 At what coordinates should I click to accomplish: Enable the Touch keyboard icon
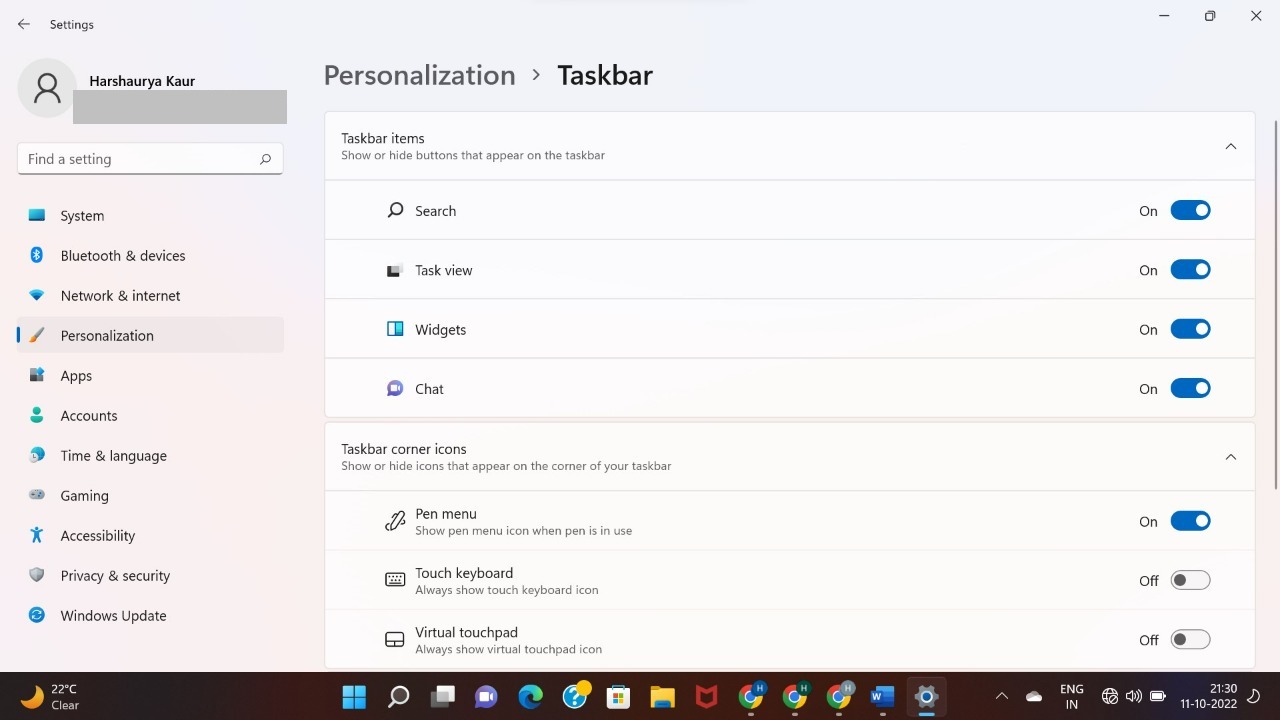tap(1190, 580)
